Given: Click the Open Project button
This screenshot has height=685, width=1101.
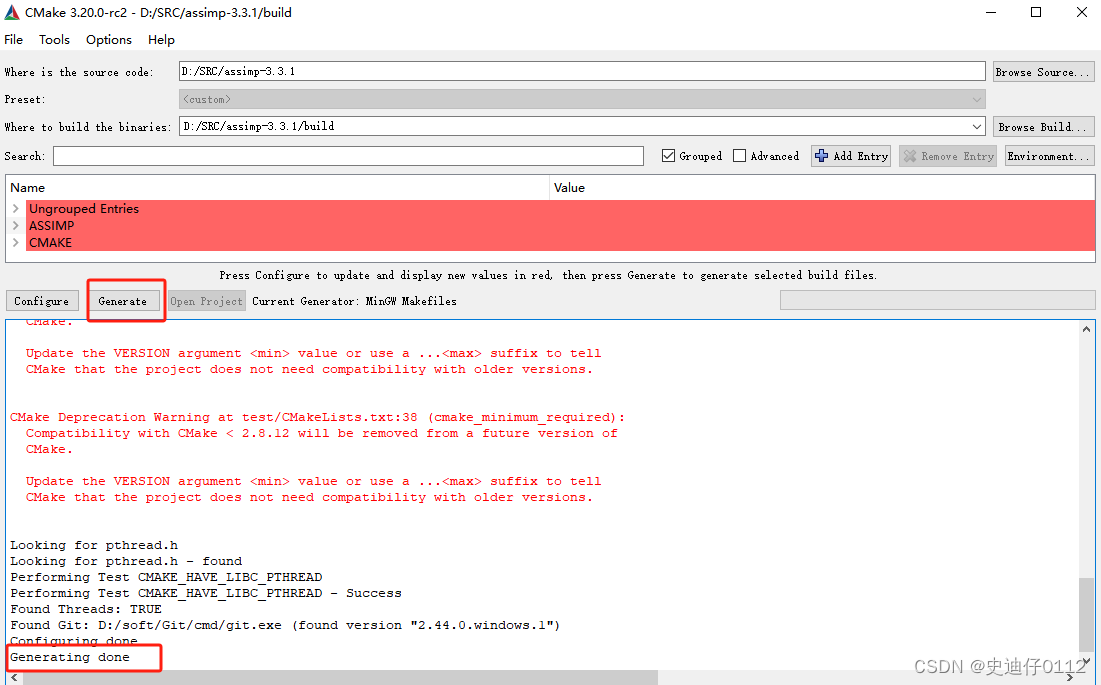Looking at the screenshot, I should (x=206, y=301).
